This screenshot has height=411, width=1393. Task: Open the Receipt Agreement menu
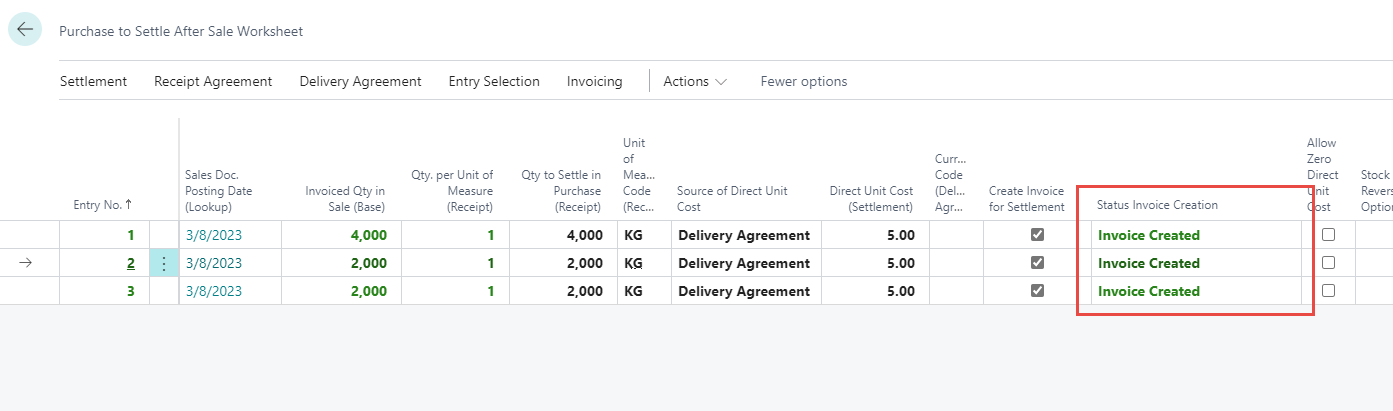tap(213, 81)
